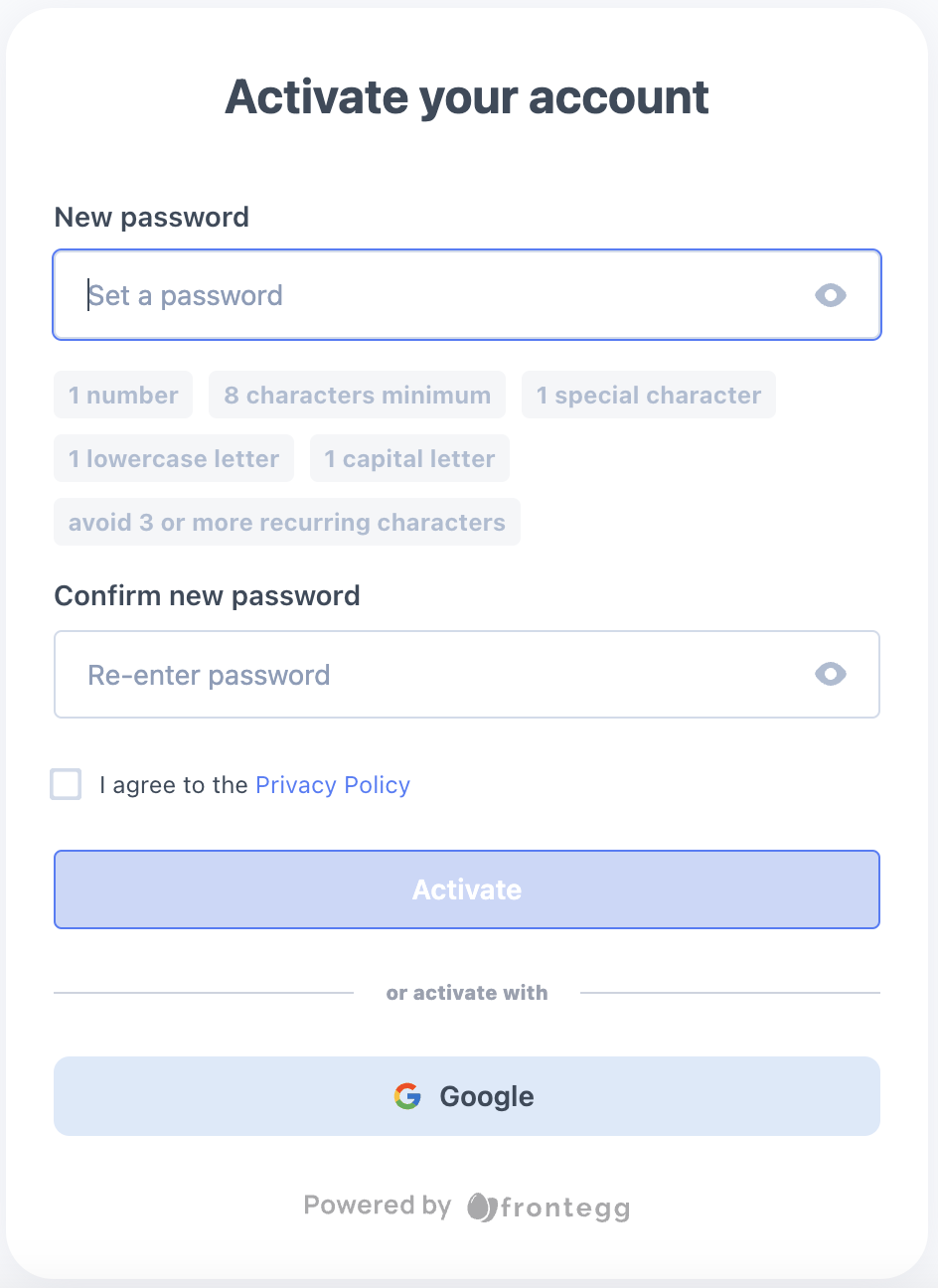Click the "frontegg" wordmark text
The width and height of the screenshot is (938, 1288).
pos(565,1207)
